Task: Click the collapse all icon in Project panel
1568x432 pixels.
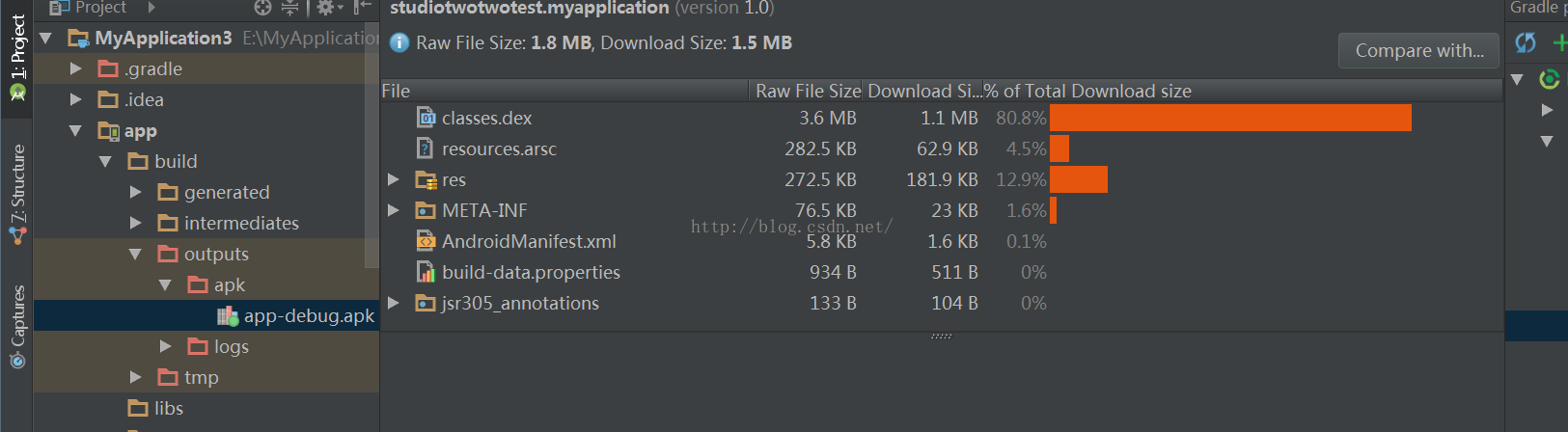Action: point(289,8)
